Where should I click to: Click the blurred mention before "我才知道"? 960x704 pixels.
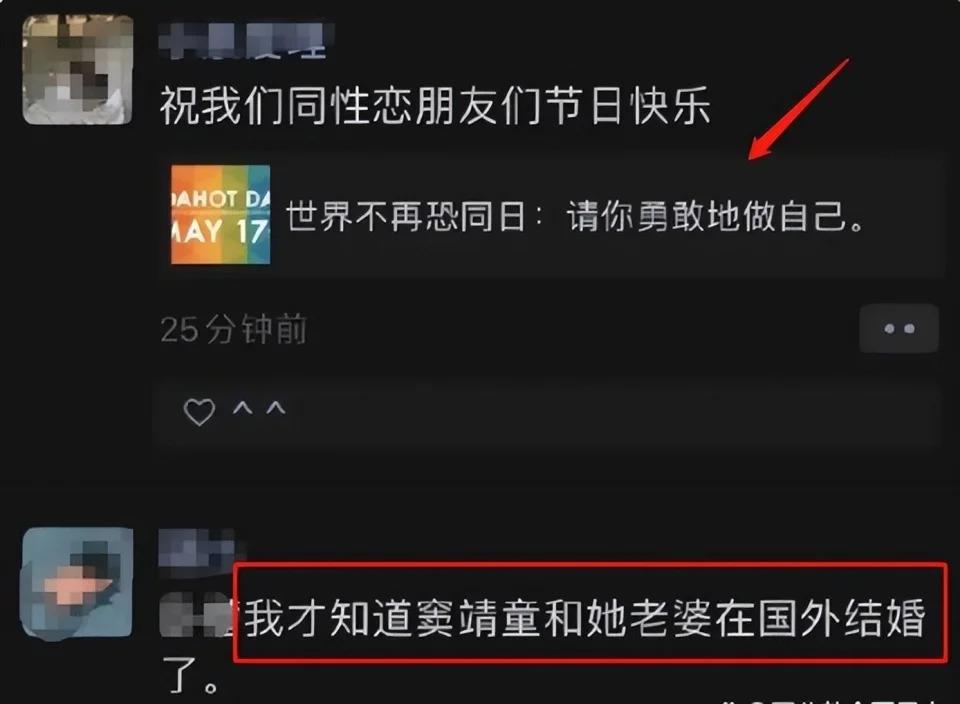(x=196, y=616)
